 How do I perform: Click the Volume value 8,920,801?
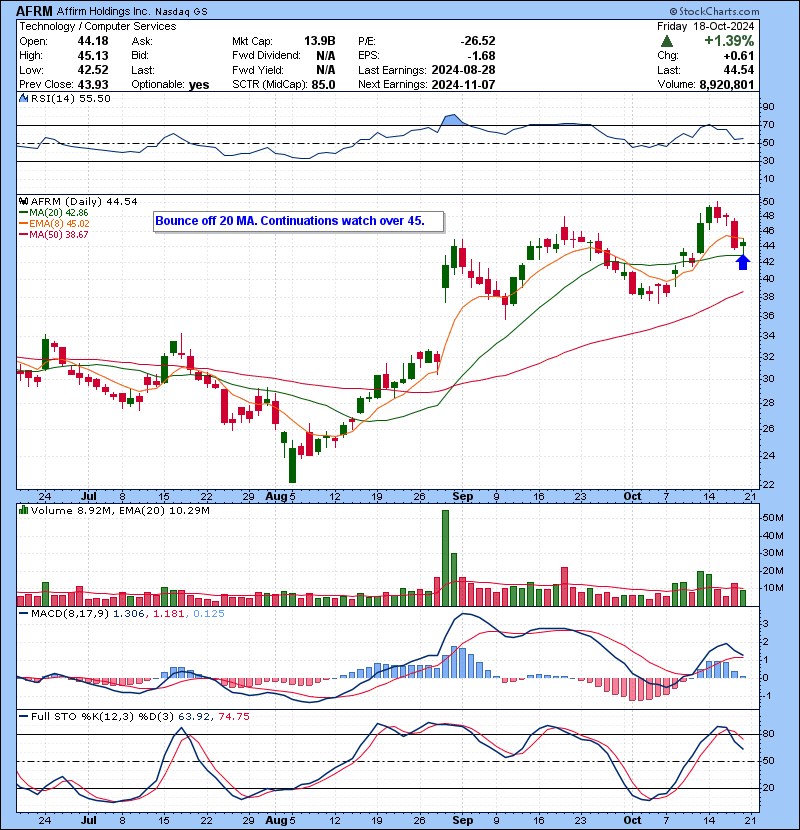pyautogui.click(x=726, y=85)
